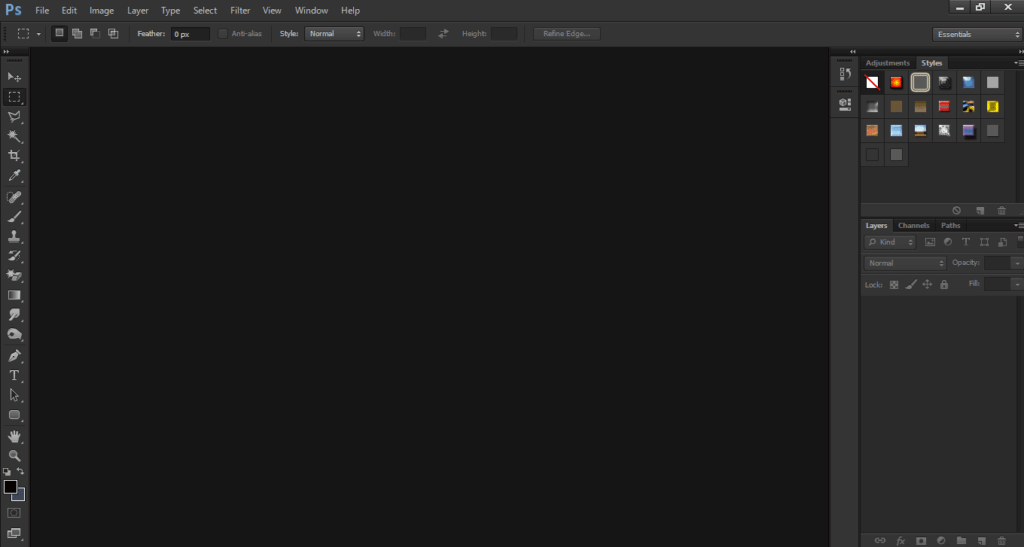Screen dimensions: 1024x547
Task: Select the Crop tool
Action: click(x=15, y=156)
